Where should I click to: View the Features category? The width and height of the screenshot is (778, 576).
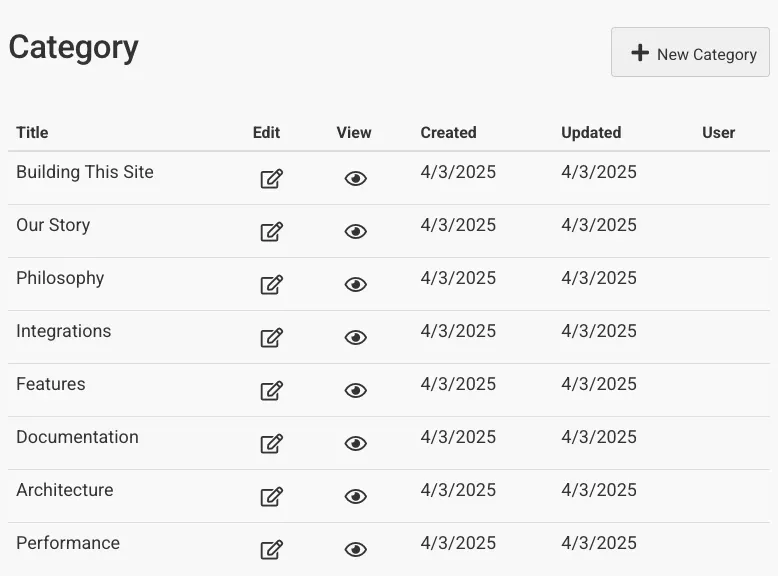tap(355, 391)
